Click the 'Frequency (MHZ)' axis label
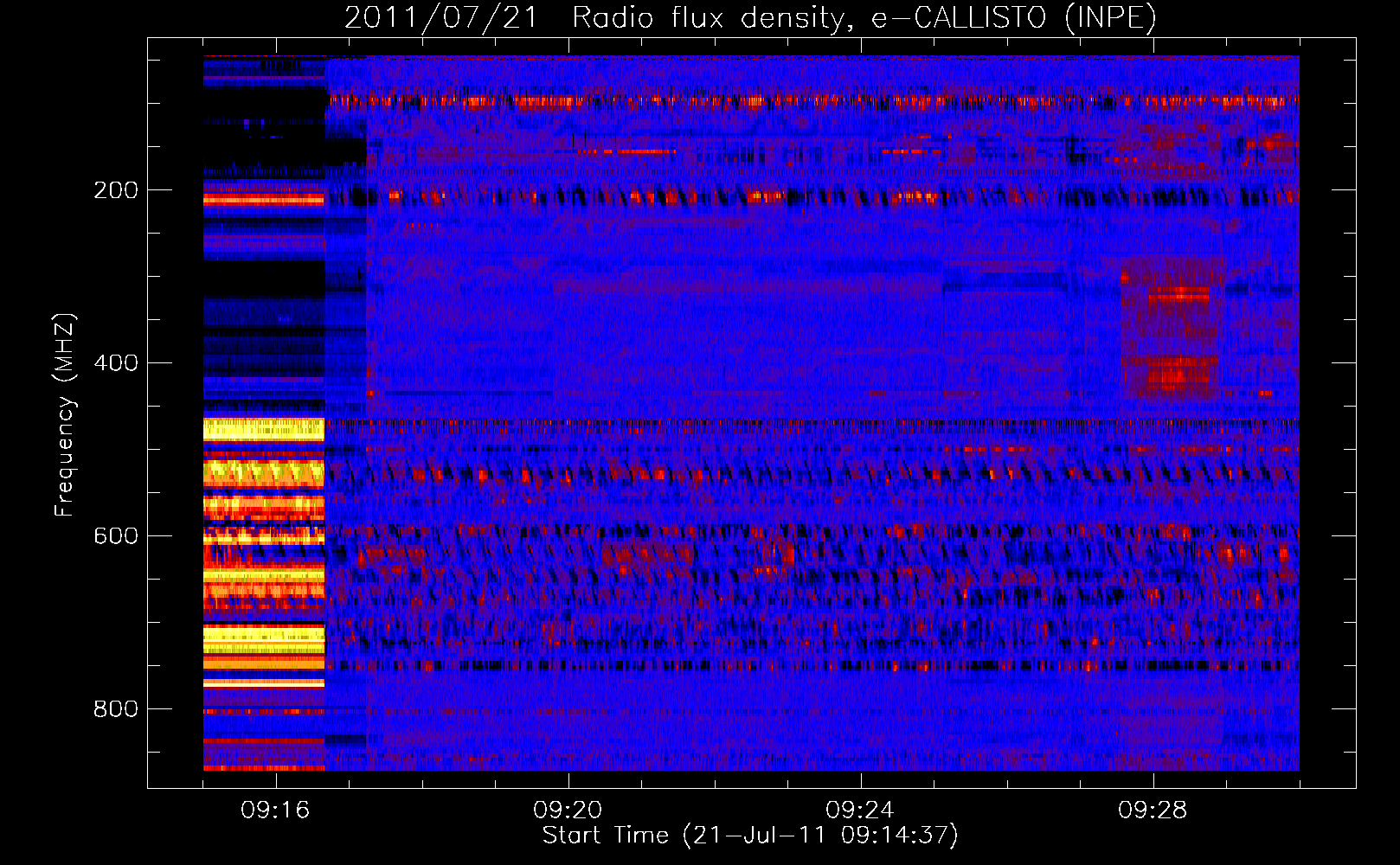The width and height of the screenshot is (1400, 865). tap(65, 415)
